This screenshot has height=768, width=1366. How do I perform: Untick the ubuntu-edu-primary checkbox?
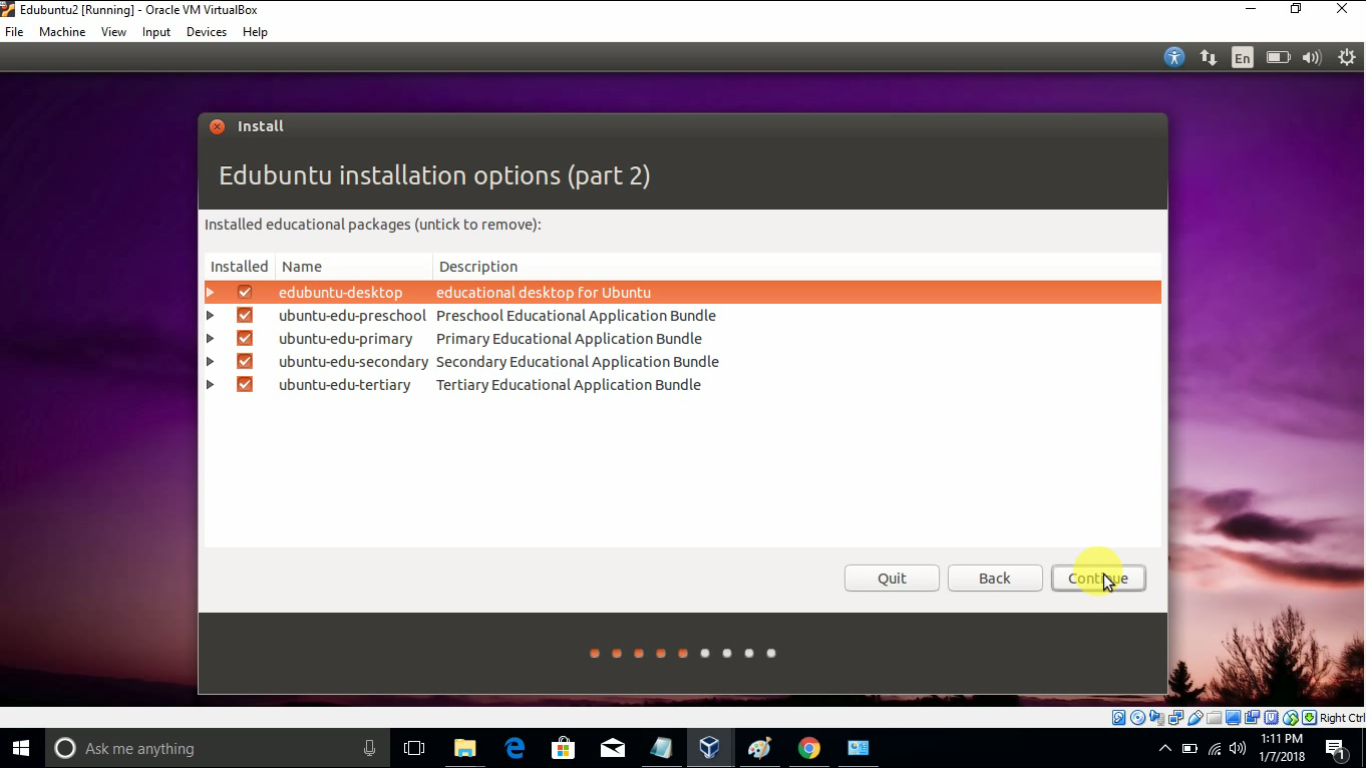tap(244, 338)
